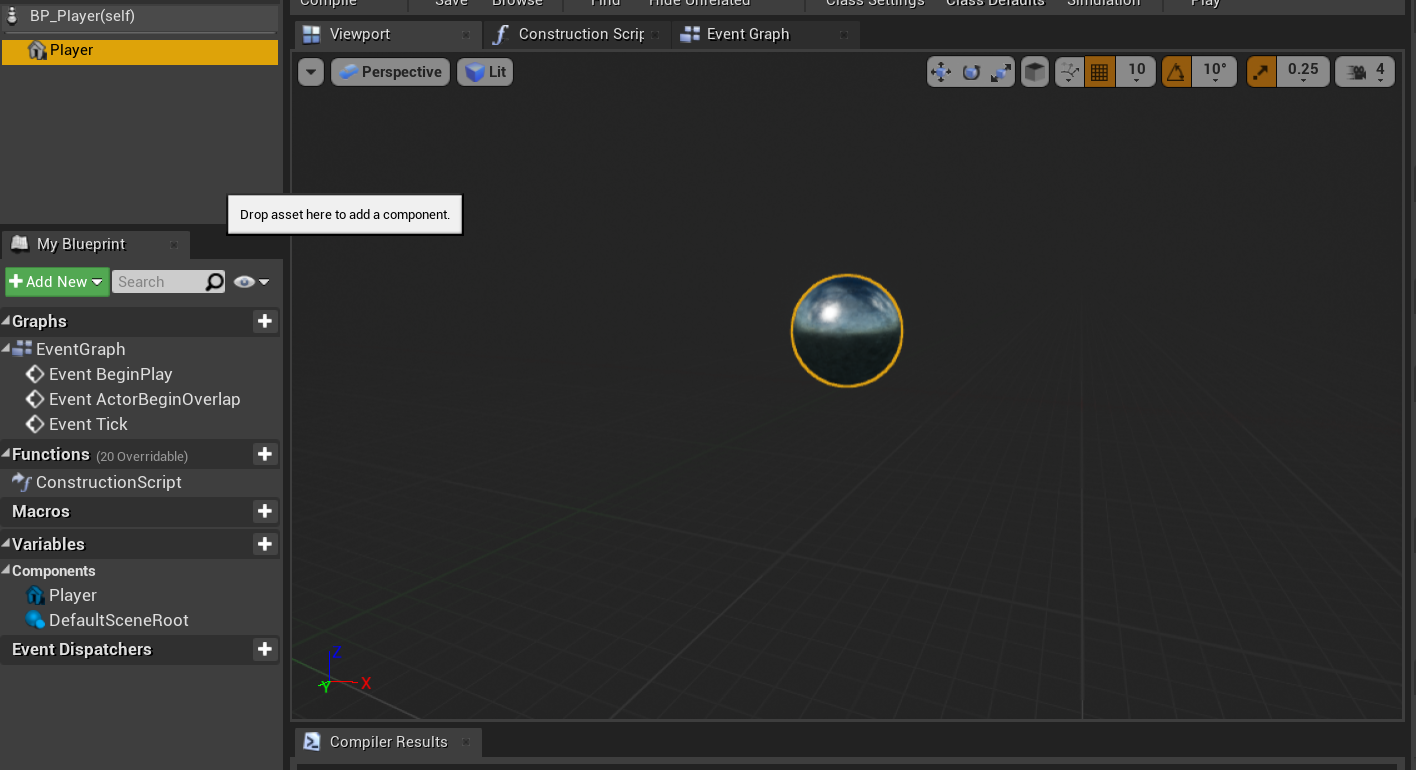Select Player component under Variables
The width and height of the screenshot is (1416, 770).
click(x=72, y=595)
